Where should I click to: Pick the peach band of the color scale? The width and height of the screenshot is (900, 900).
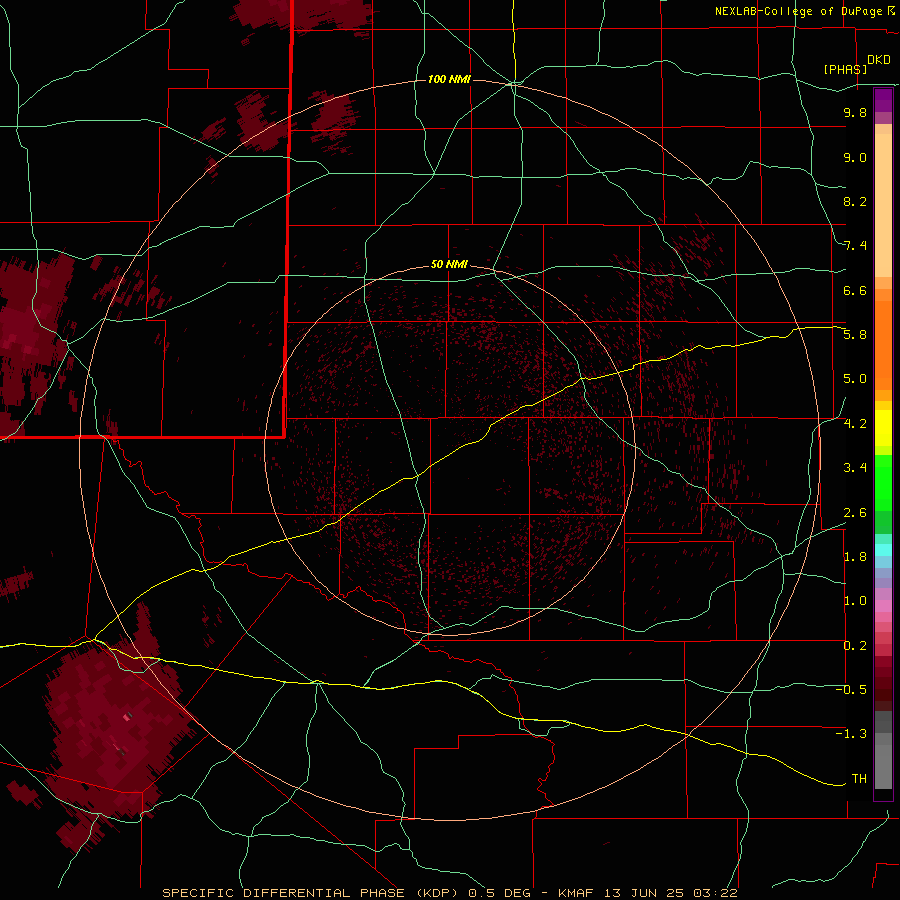pos(883,207)
